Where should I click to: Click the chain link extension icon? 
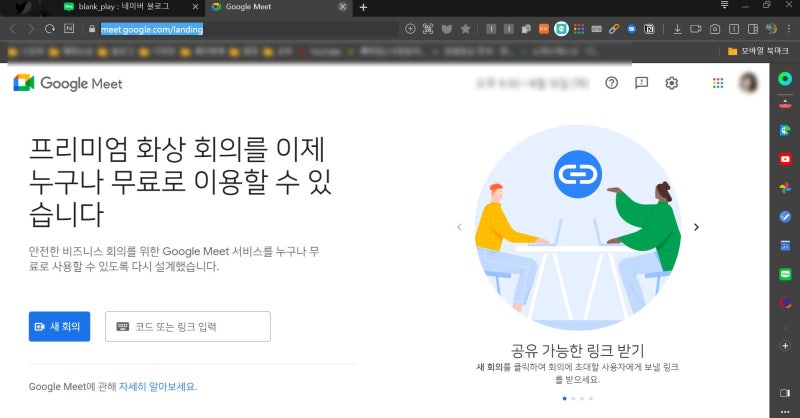point(614,29)
